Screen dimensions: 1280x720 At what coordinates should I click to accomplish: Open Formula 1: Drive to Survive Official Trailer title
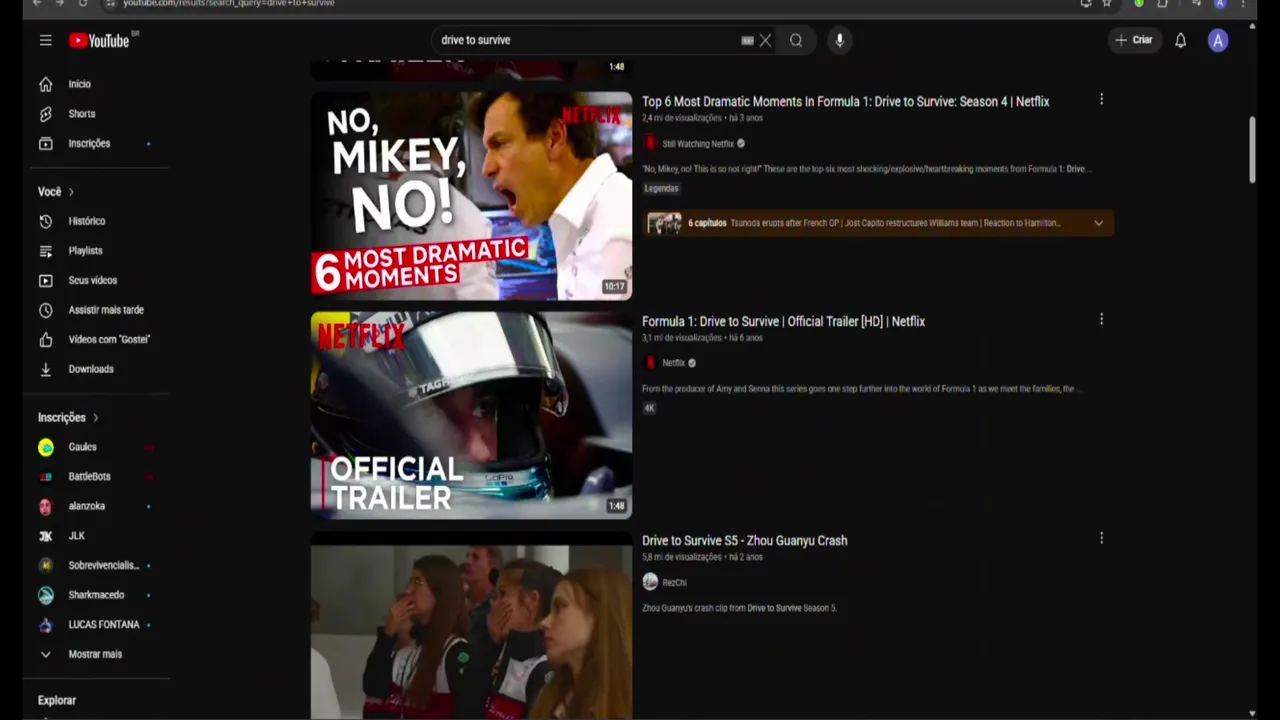783,321
